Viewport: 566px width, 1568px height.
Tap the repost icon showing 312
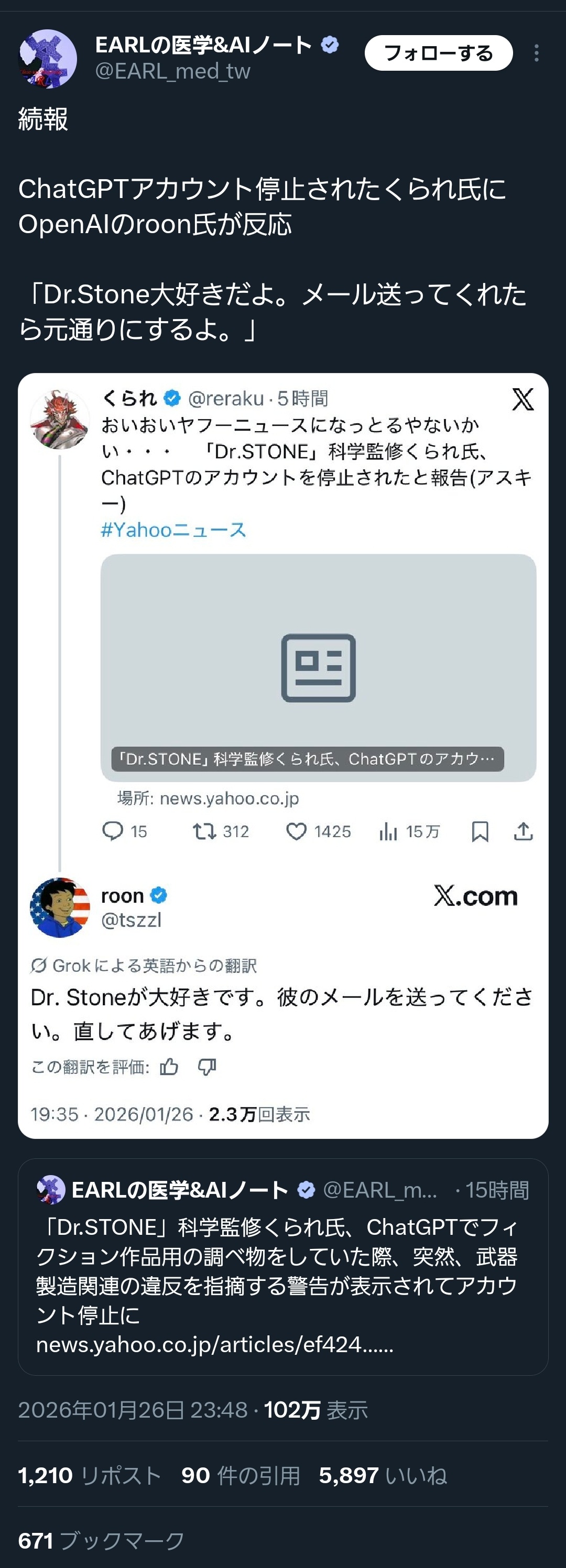(x=204, y=831)
